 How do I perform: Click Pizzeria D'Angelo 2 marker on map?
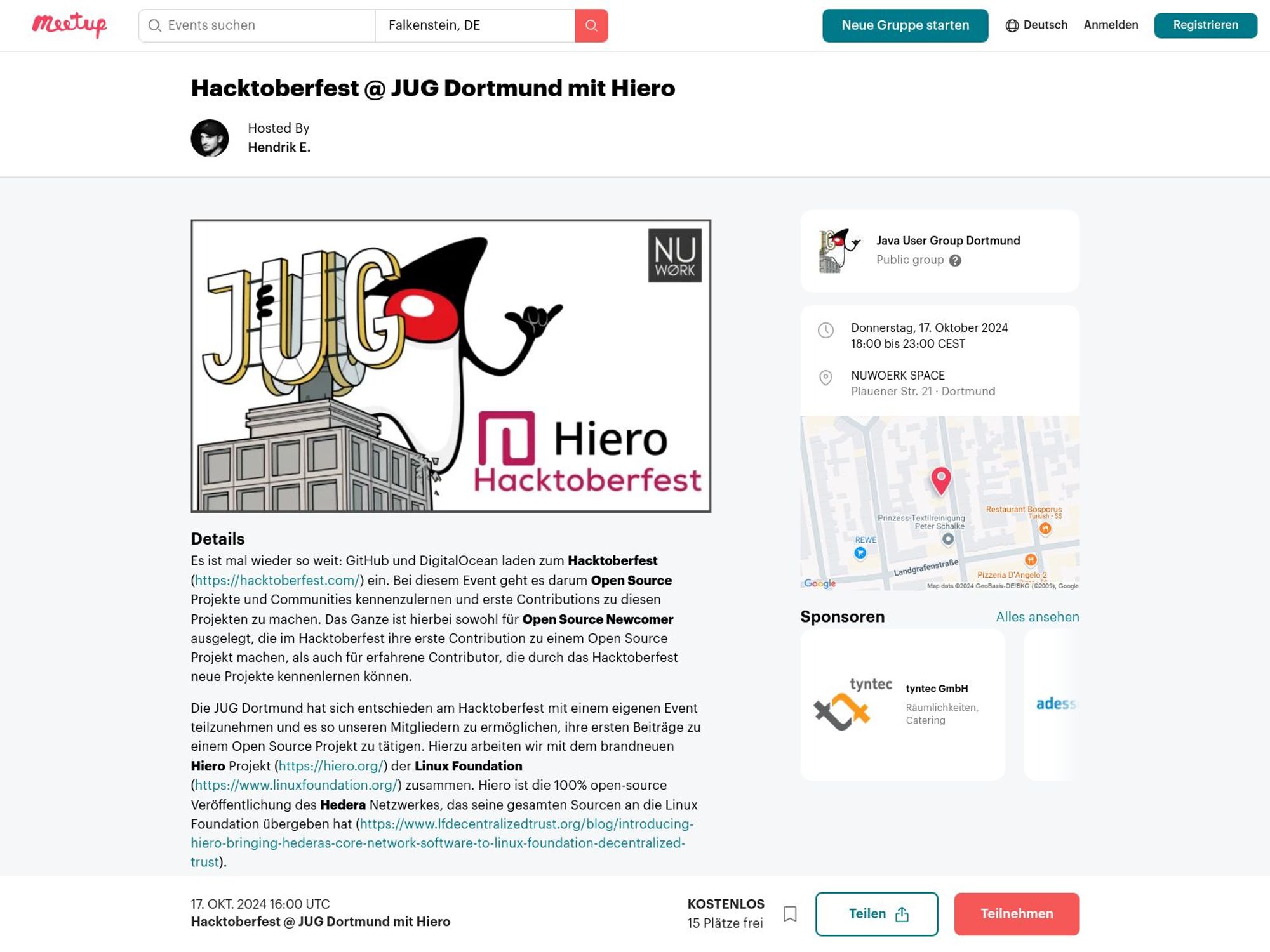(1031, 560)
